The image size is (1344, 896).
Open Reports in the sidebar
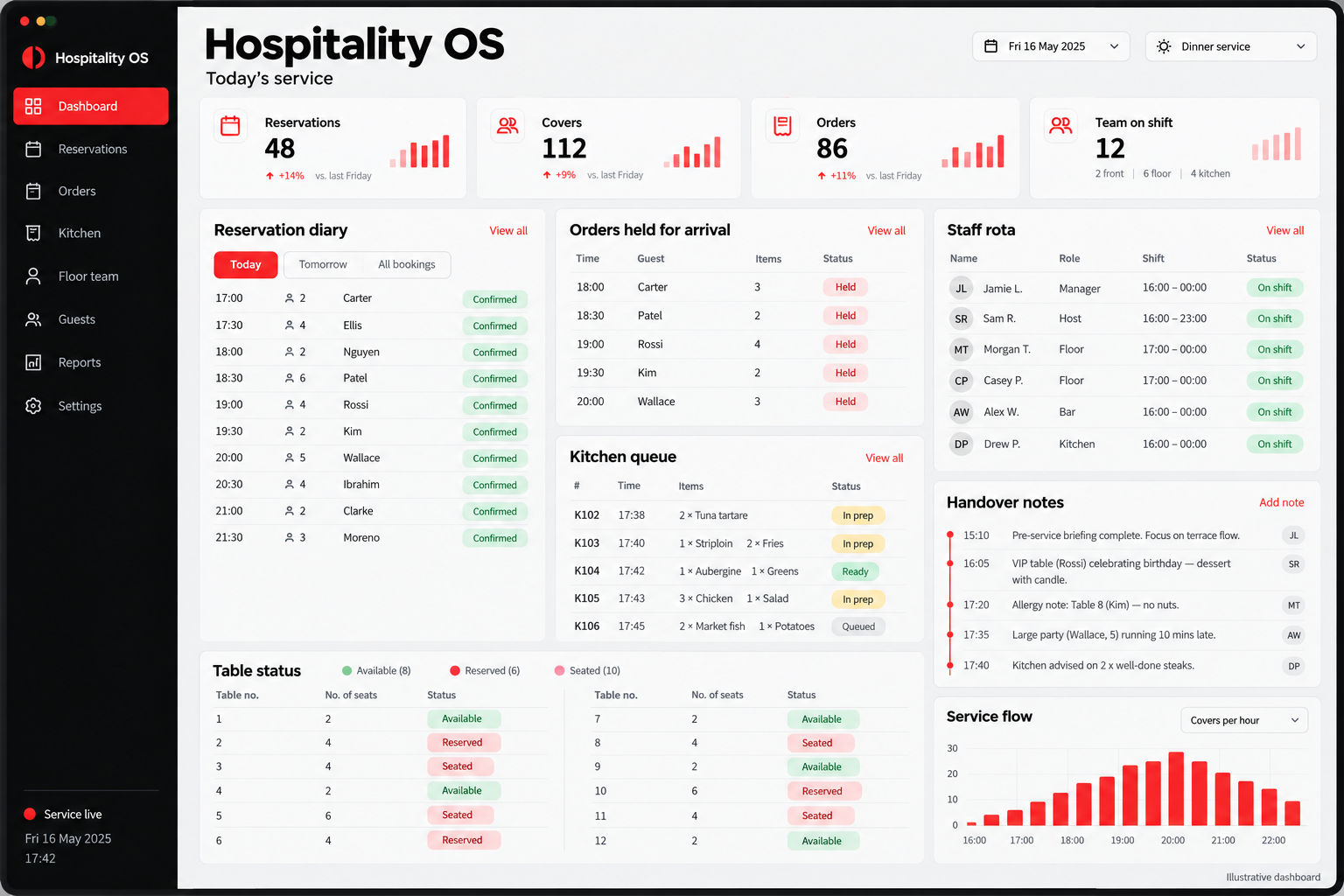[91, 362]
